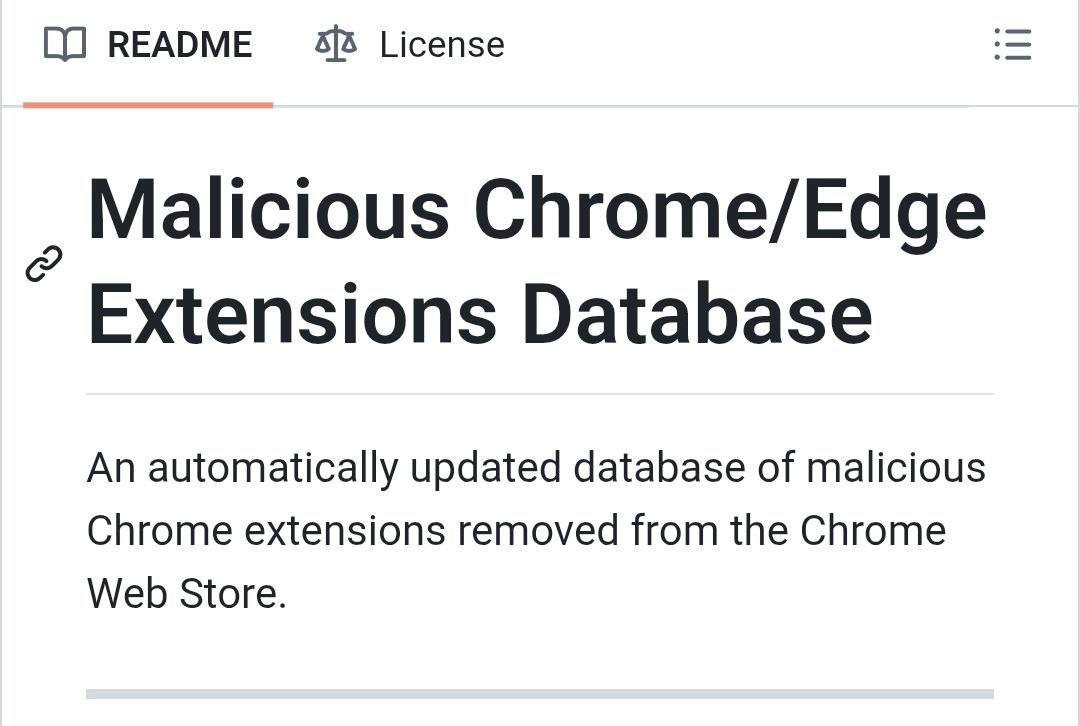Click the thick gray bar below the description

[540, 693]
